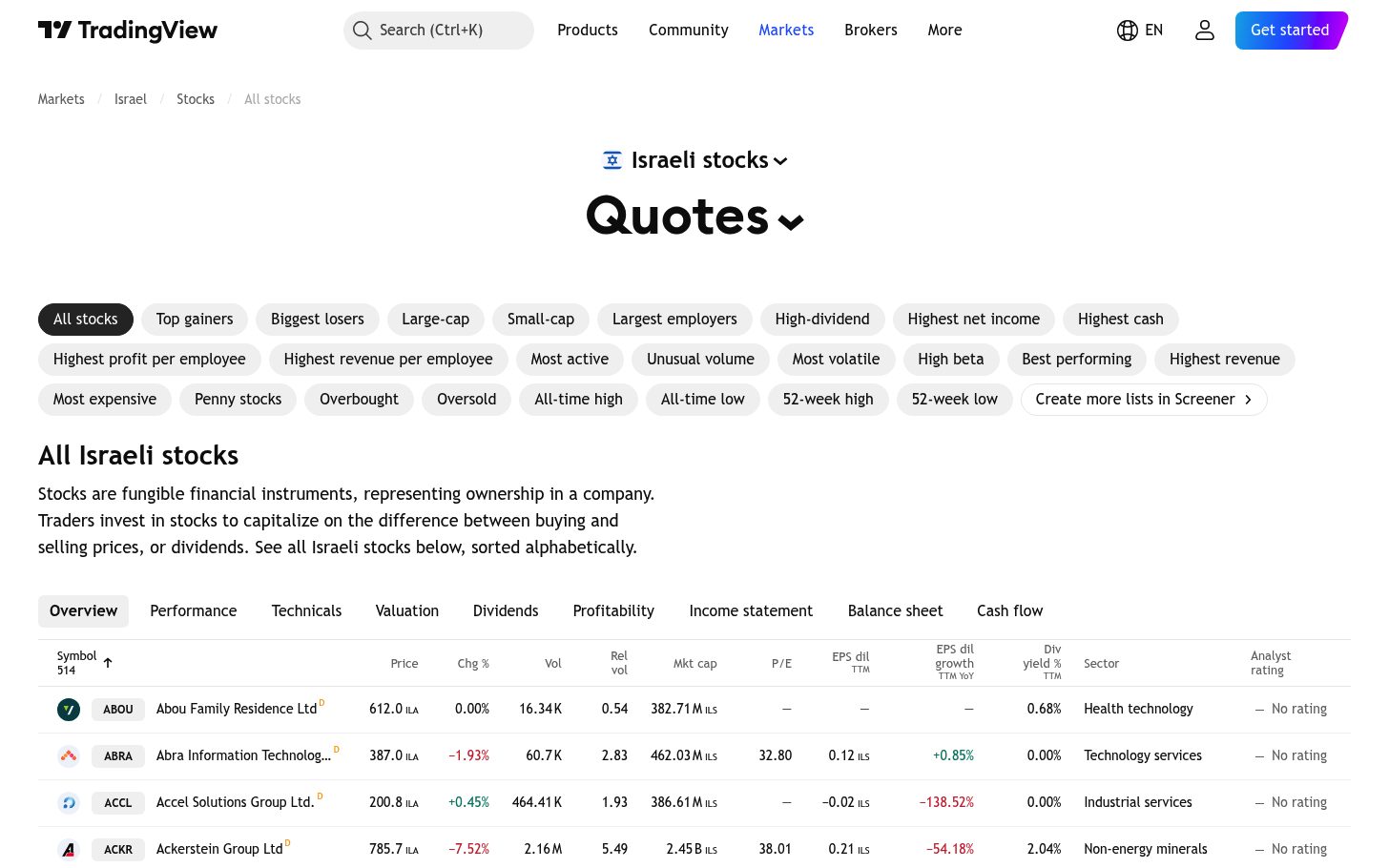The width and height of the screenshot is (1389, 868).
Task: Click the ABOU company logo
Action: 69,709
